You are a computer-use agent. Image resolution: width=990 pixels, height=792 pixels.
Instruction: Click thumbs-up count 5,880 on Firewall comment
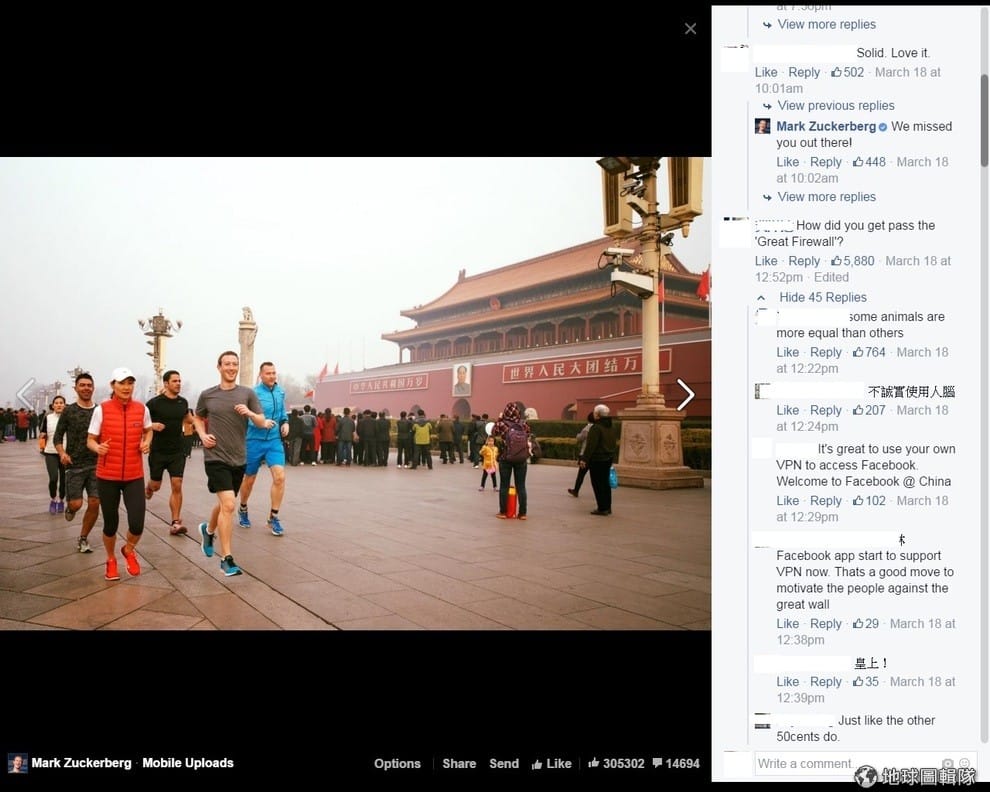[x=852, y=261]
